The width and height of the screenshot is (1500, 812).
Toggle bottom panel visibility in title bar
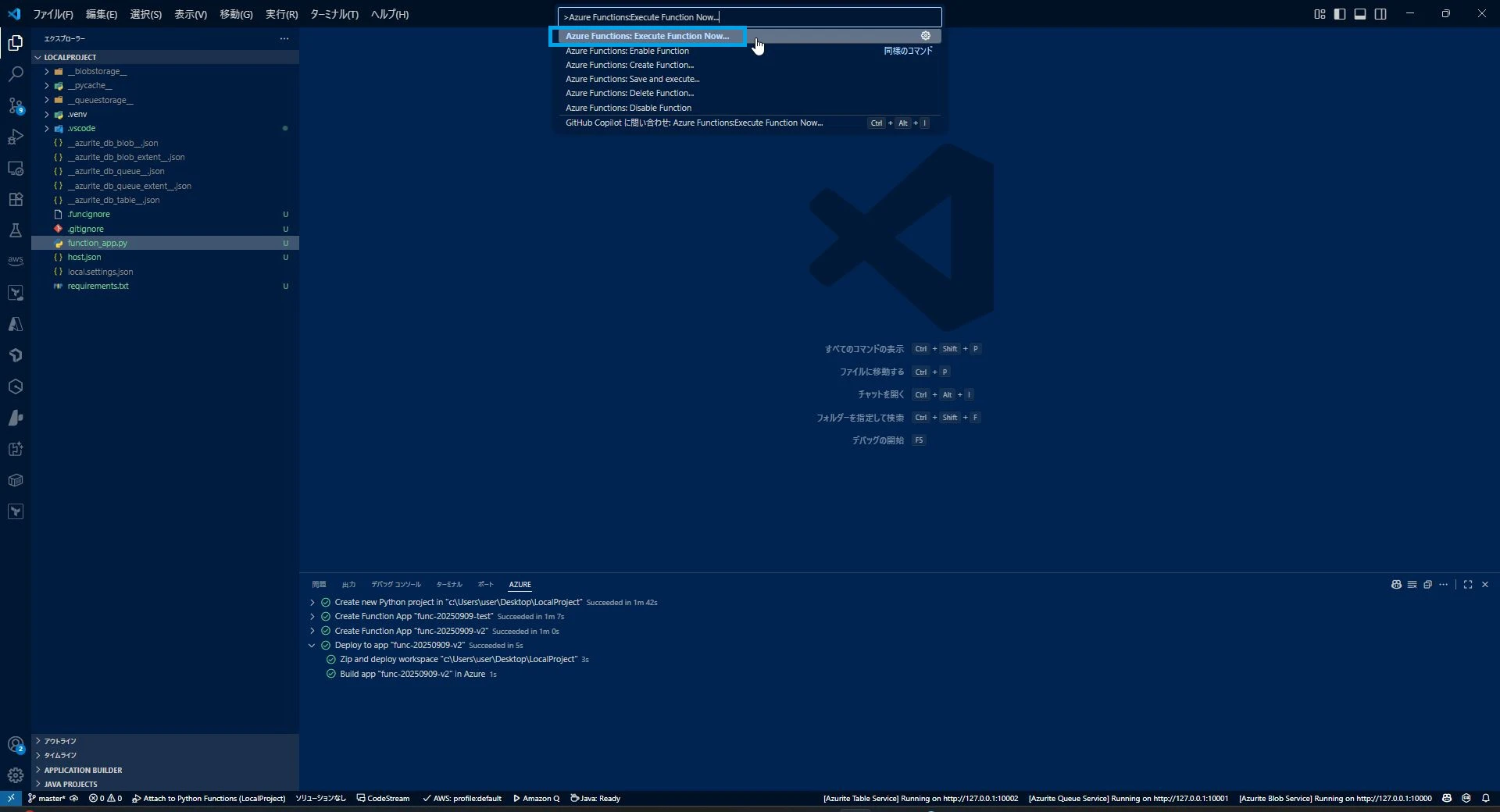point(1360,14)
